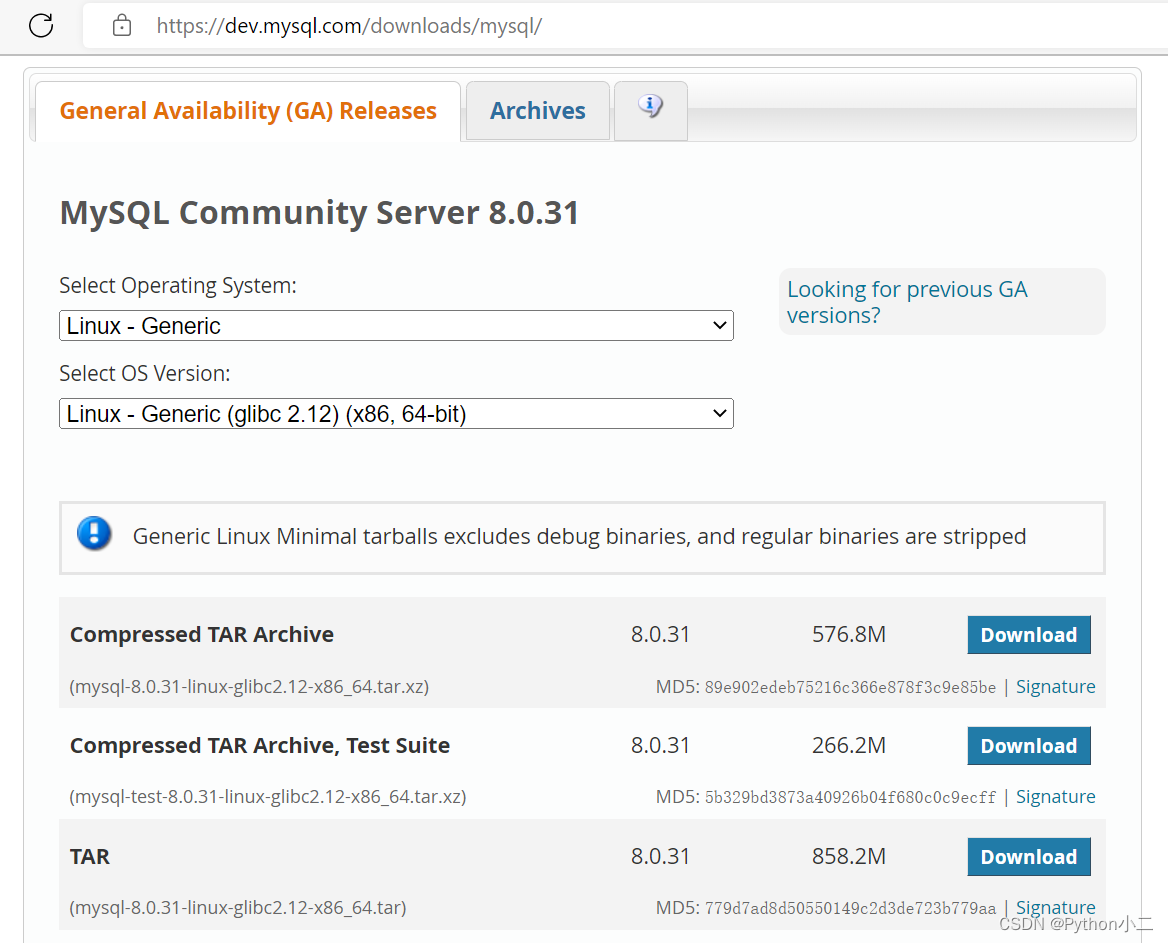The width and height of the screenshot is (1168, 943).
Task: Click the browser reload icon
Action: point(41,25)
